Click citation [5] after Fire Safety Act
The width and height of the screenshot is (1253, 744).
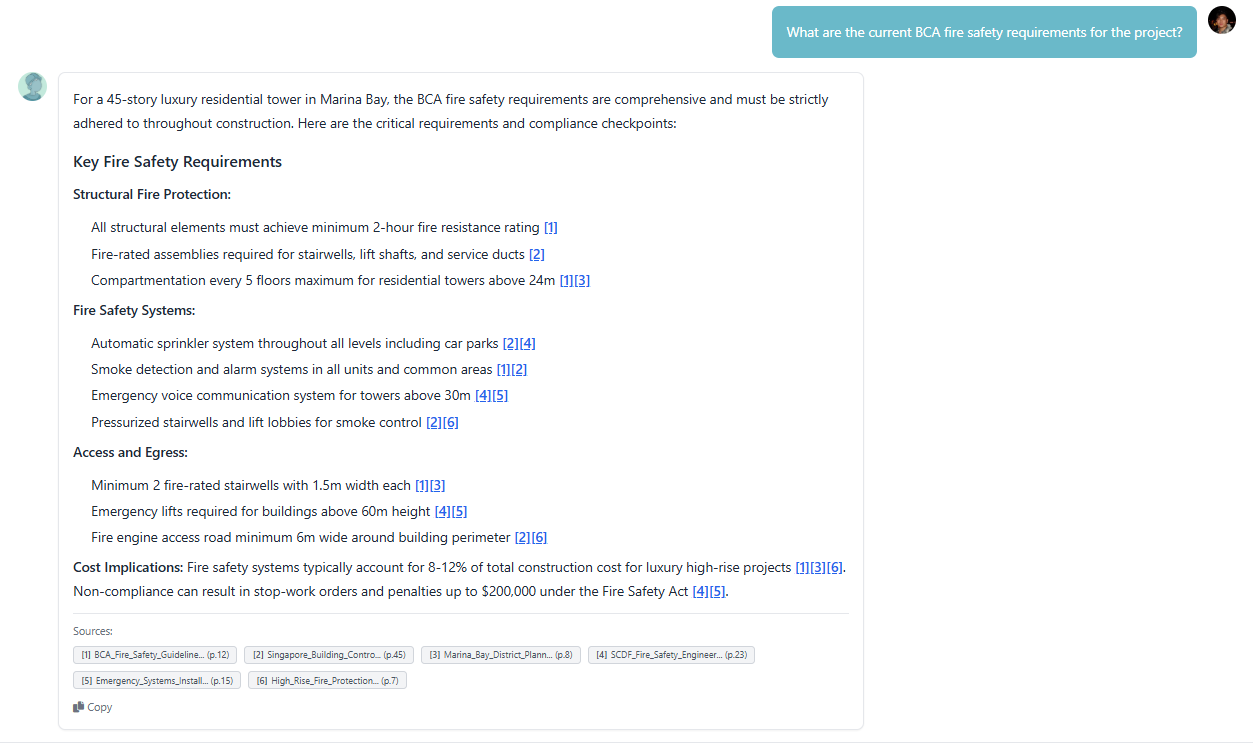pyautogui.click(x=718, y=591)
